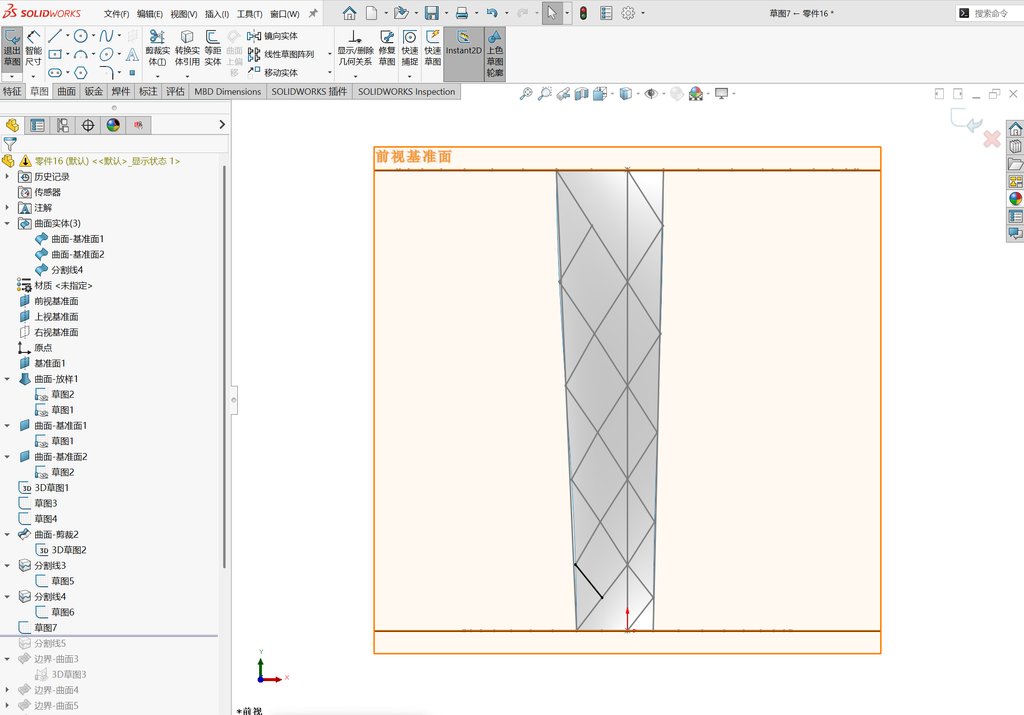Screen dimensions: 1024x715
Task: Collapse the 分割线3 tree node
Action: (7, 565)
